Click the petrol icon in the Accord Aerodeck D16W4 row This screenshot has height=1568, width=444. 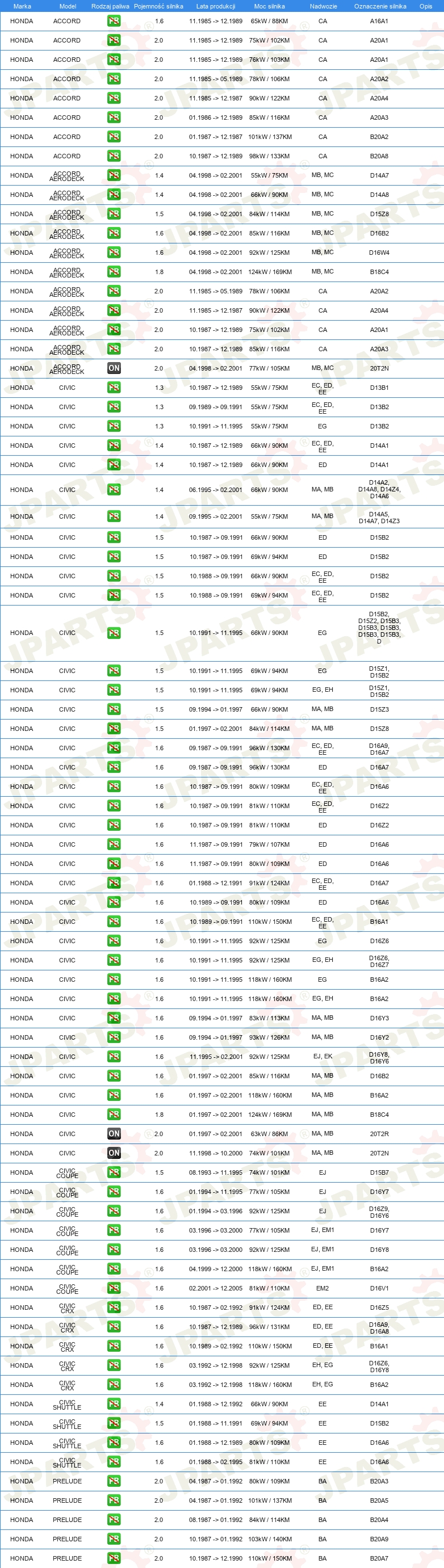tap(114, 253)
